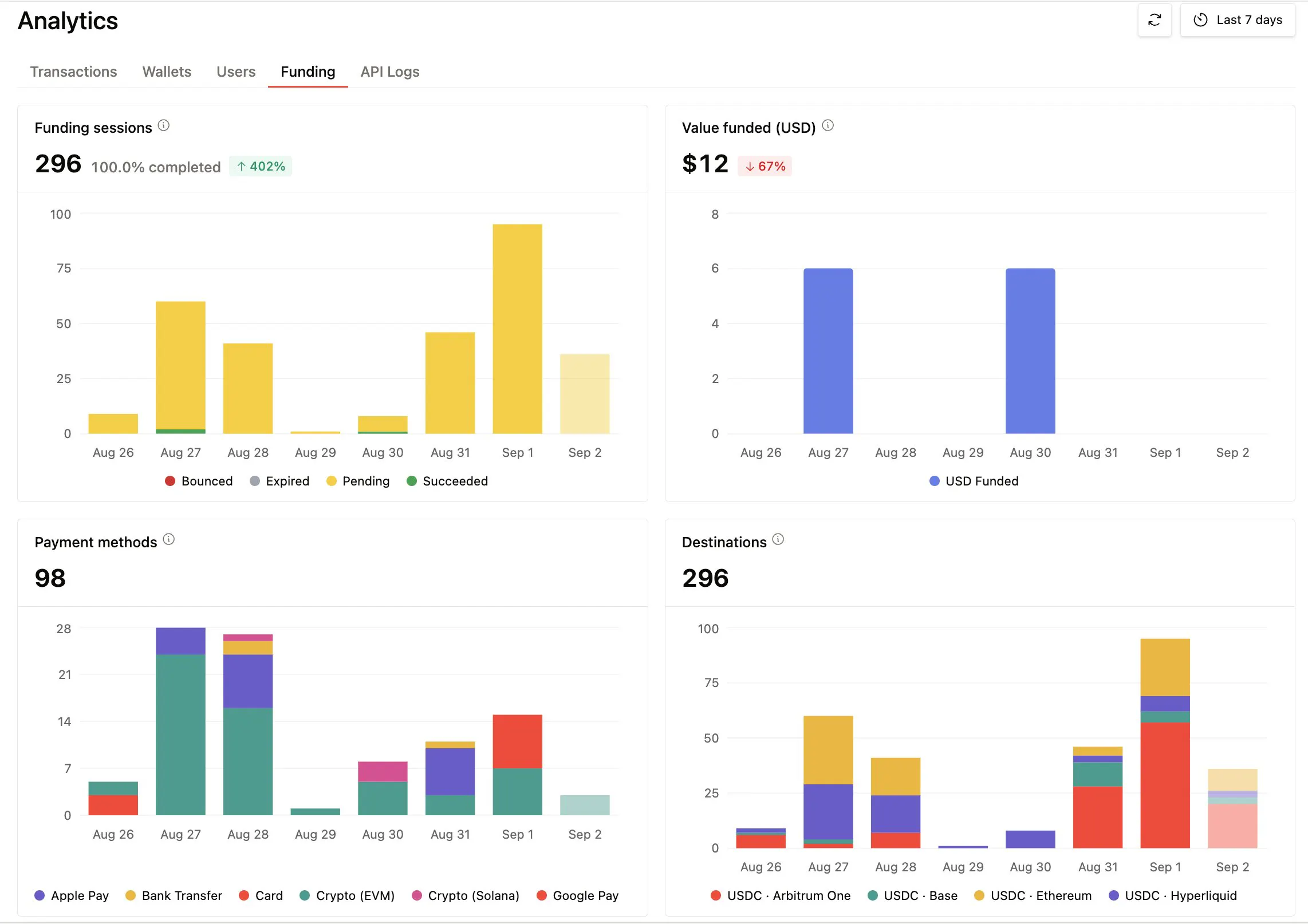Click the Analytics page heading
The image size is (1308, 924).
[x=68, y=21]
